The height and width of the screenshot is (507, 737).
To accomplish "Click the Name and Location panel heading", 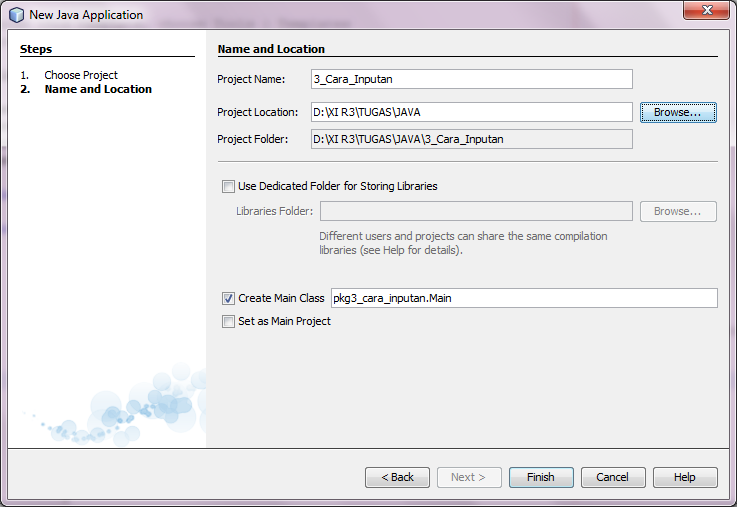I will click(x=271, y=49).
